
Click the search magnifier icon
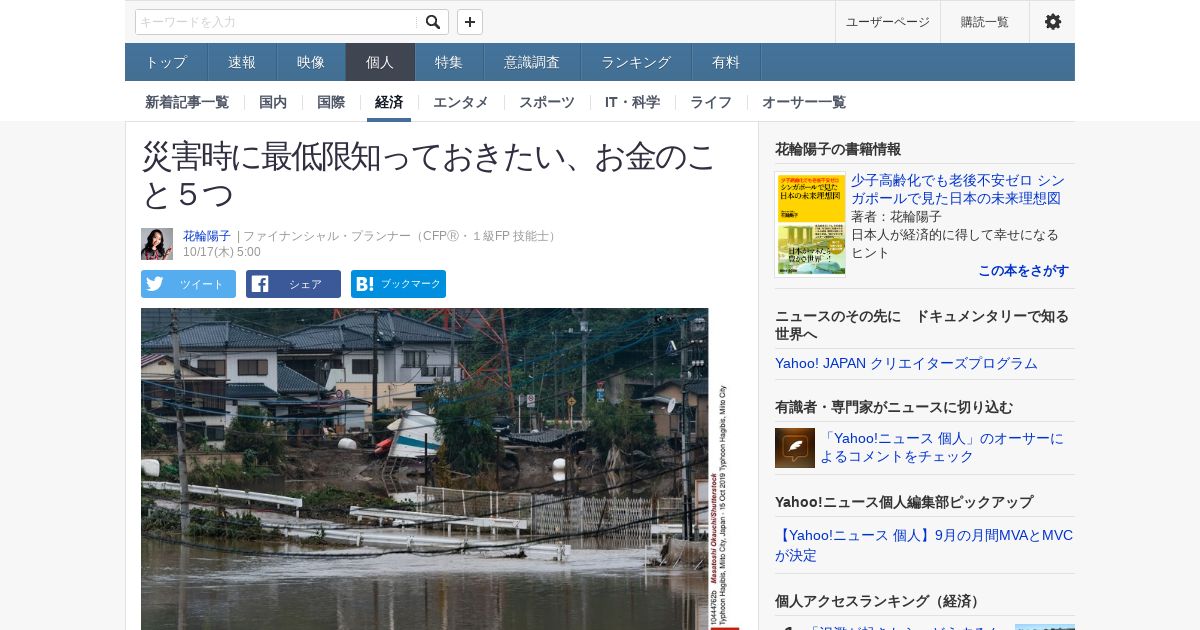coord(432,22)
